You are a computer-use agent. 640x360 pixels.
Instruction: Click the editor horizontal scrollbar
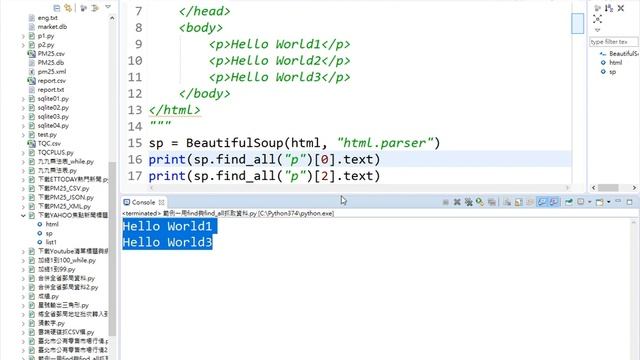pos(359,188)
